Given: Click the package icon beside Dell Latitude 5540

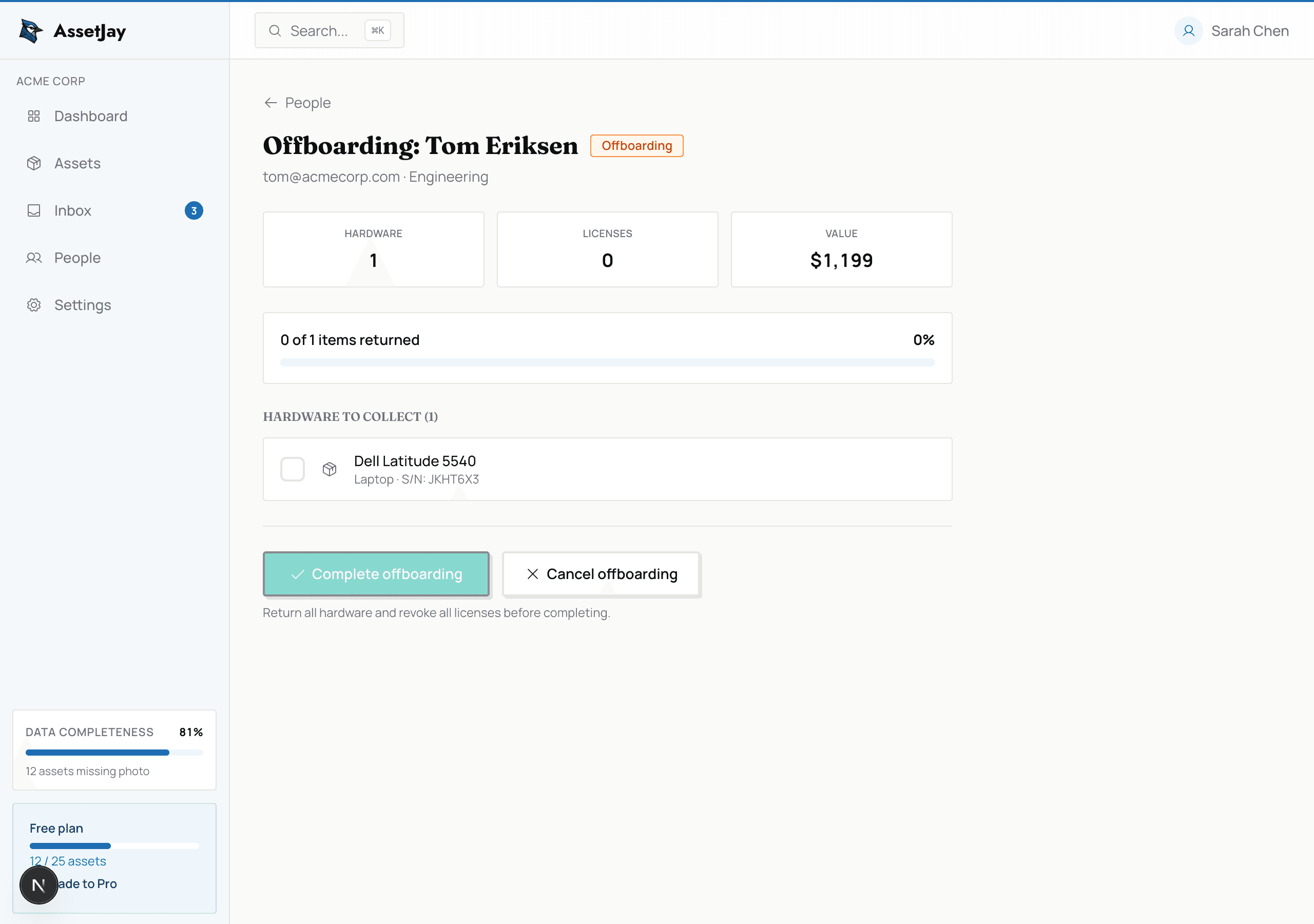Looking at the screenshot, I should tap(330, 469).
